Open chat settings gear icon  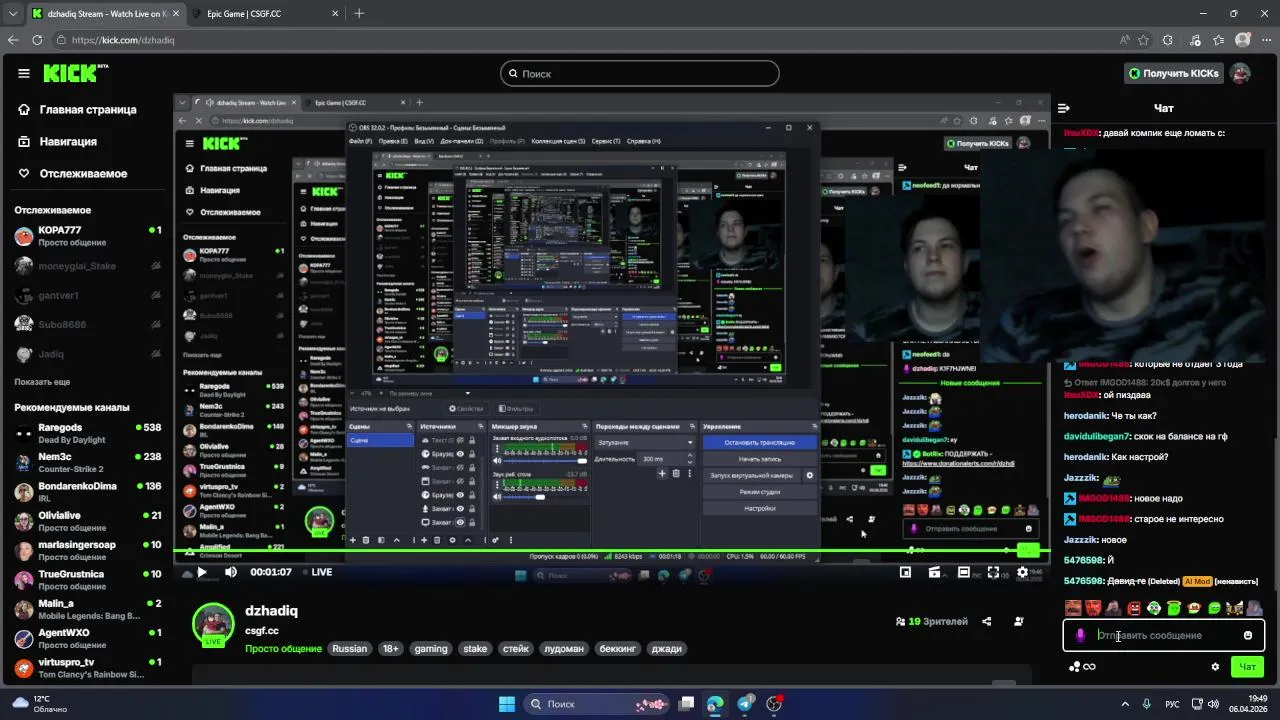click(1215, 667)
